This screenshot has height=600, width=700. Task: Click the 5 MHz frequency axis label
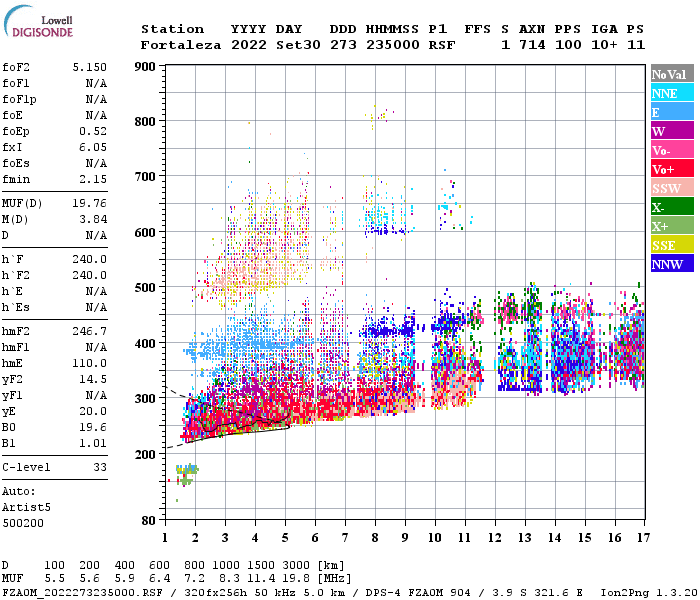click(285, 537)
